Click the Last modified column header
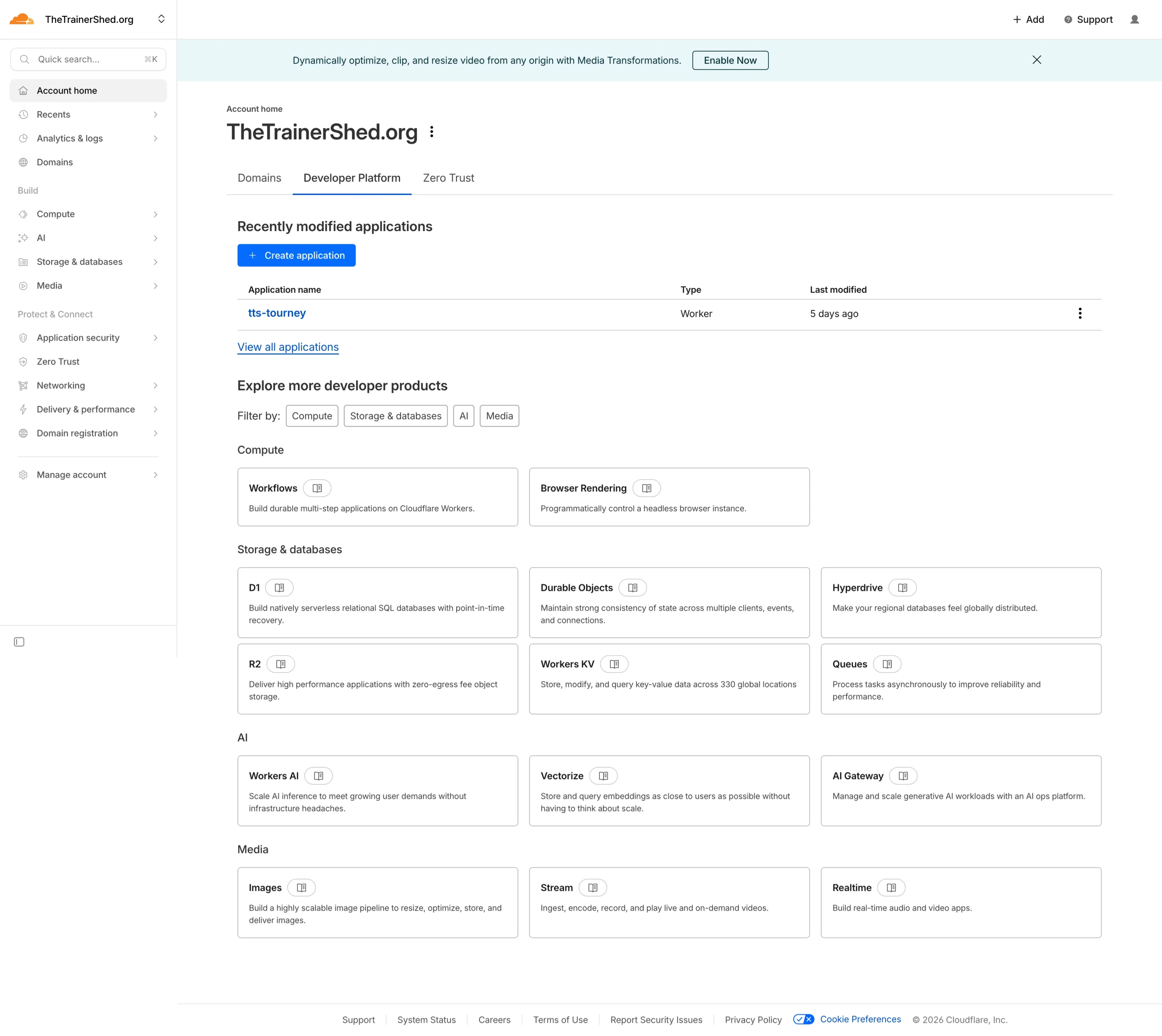The height and width of the screenshot is (1036, 1162). [x=838, y=290]
